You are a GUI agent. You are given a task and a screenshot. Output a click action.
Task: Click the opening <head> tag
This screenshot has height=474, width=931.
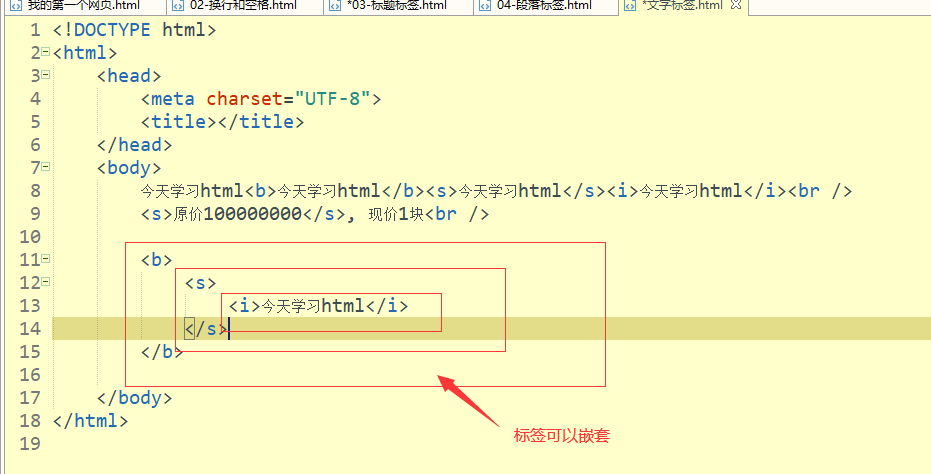tap(129, 75)
